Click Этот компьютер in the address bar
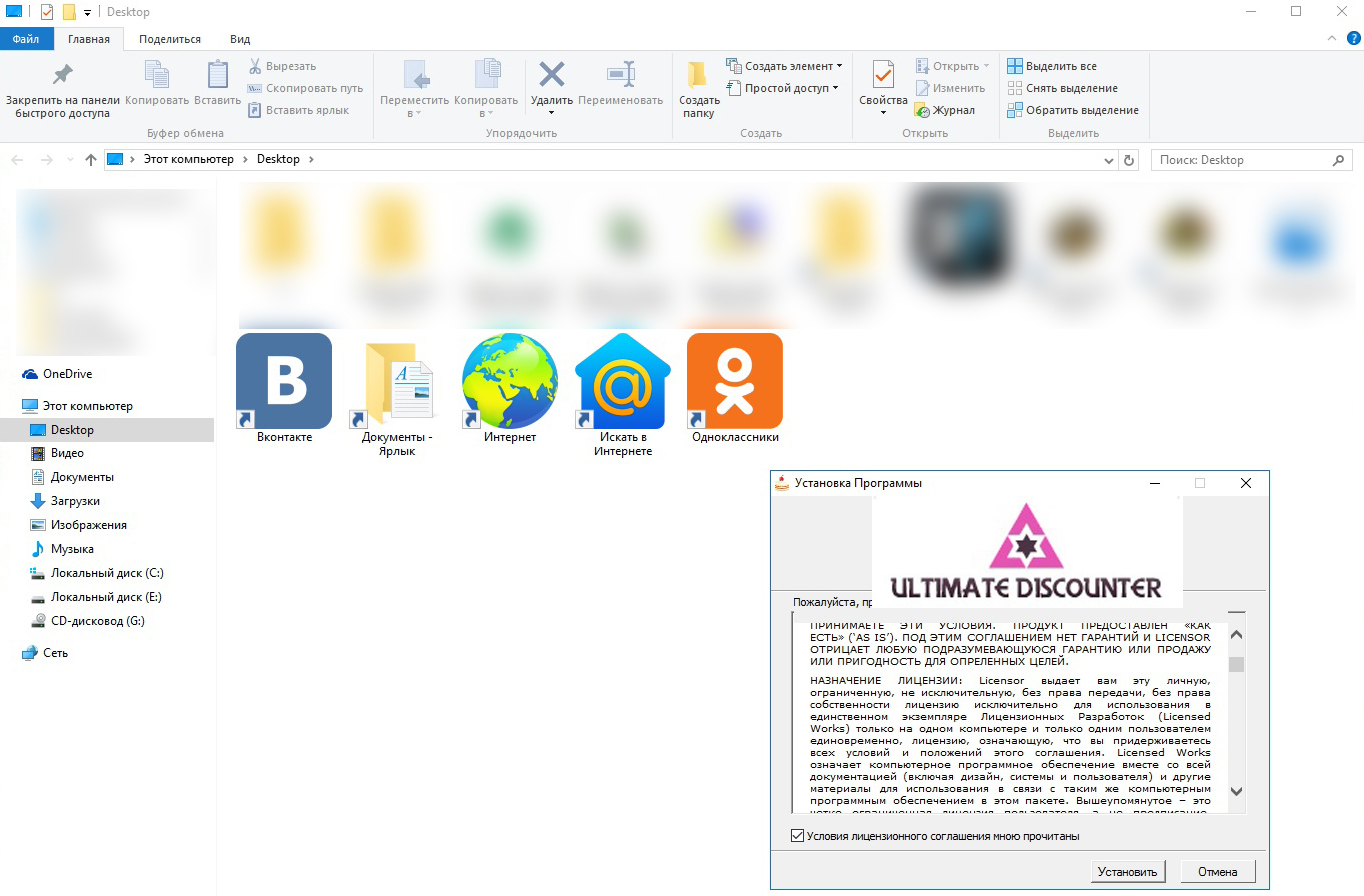The height and width of the screenshot is (896, 1364). pos(188,159)
